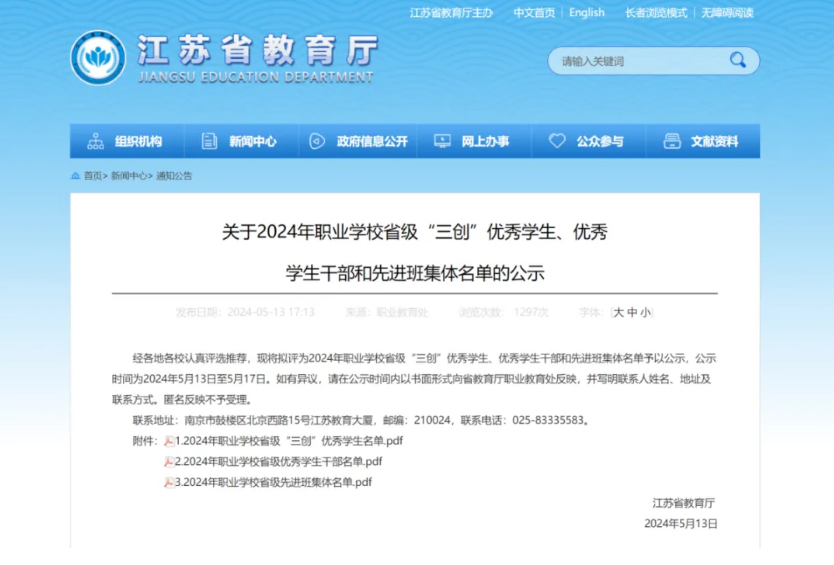Enable 长者浏览模式 elderly browsing mode
834x565 pixels.
(656, 13)
